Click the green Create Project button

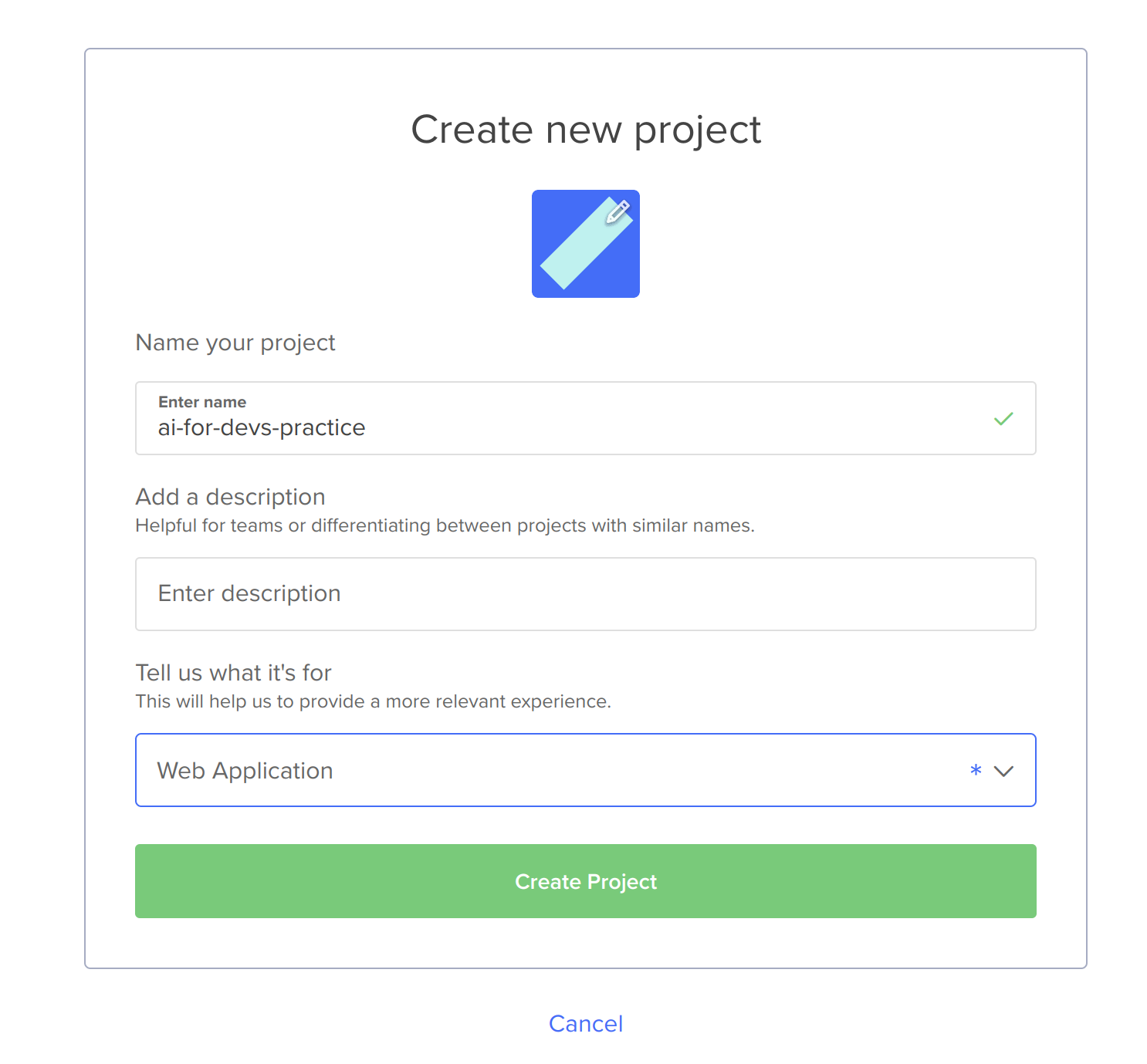pos(586,881)
